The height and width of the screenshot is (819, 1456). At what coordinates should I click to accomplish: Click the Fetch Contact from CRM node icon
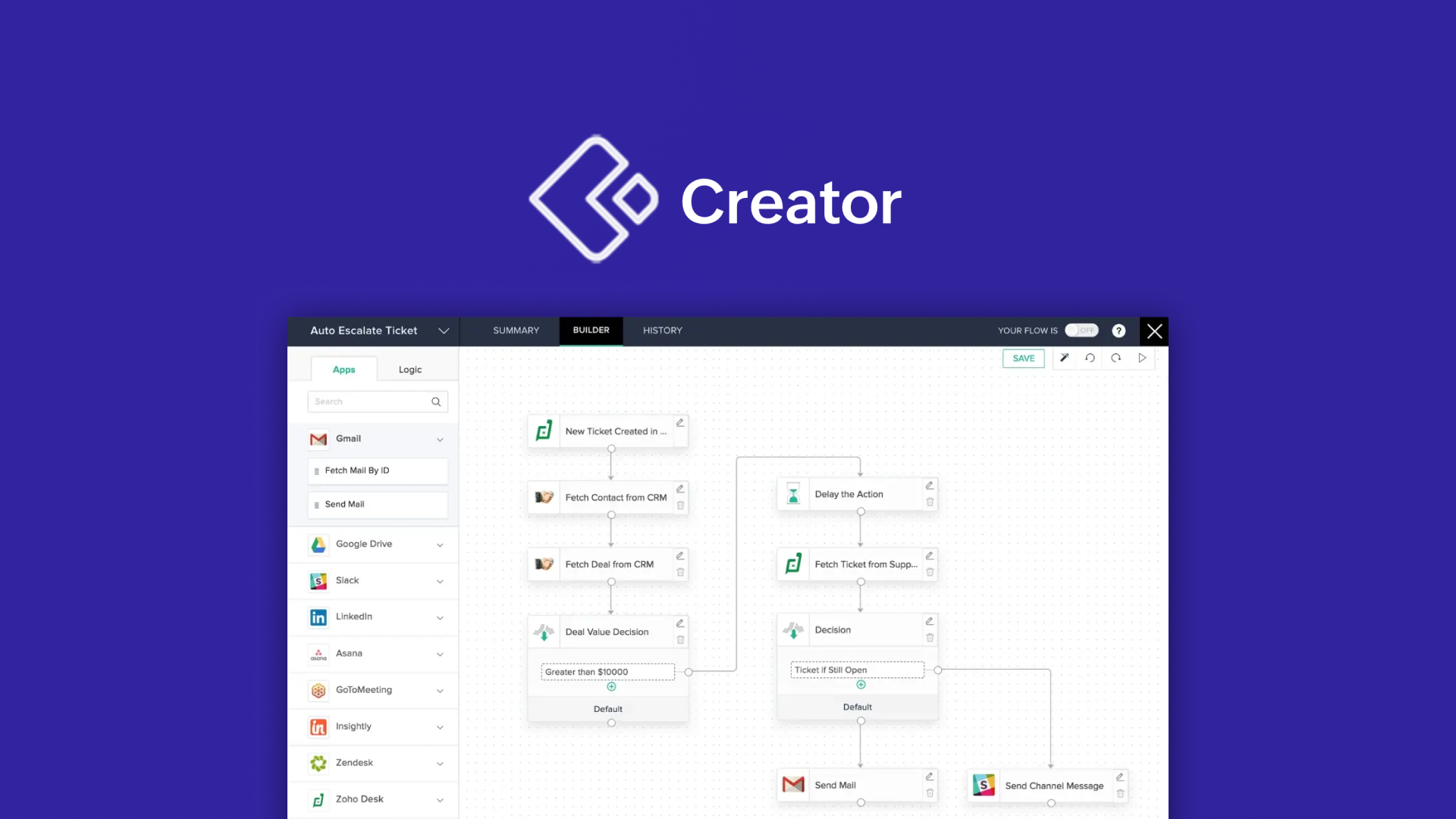pos(545,497)
